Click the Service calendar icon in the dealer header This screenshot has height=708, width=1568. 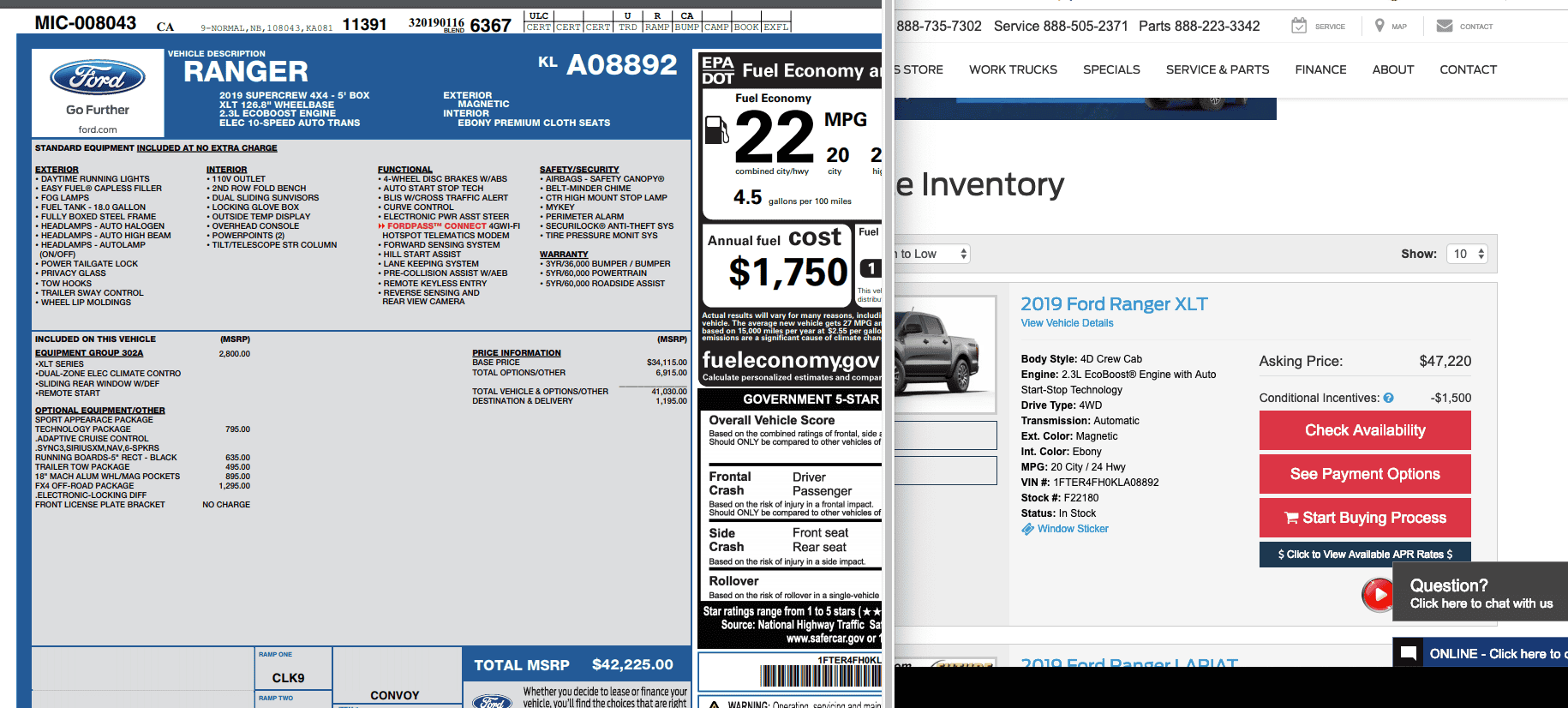1299,26
